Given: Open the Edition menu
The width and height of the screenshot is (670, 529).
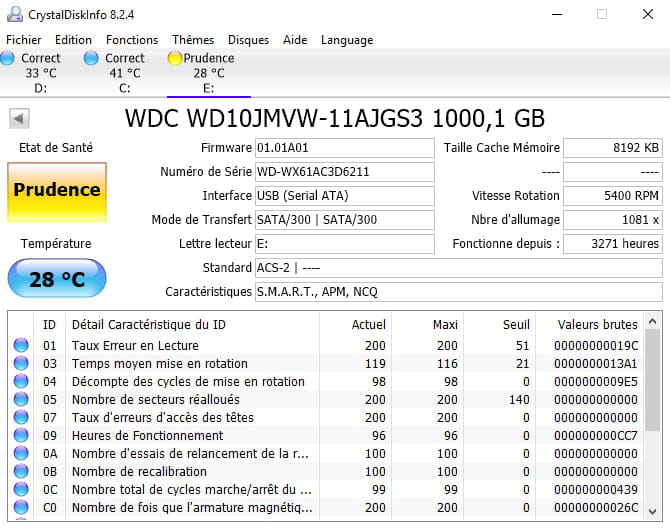Looking at the screenshot, I should tap(73, 40).
